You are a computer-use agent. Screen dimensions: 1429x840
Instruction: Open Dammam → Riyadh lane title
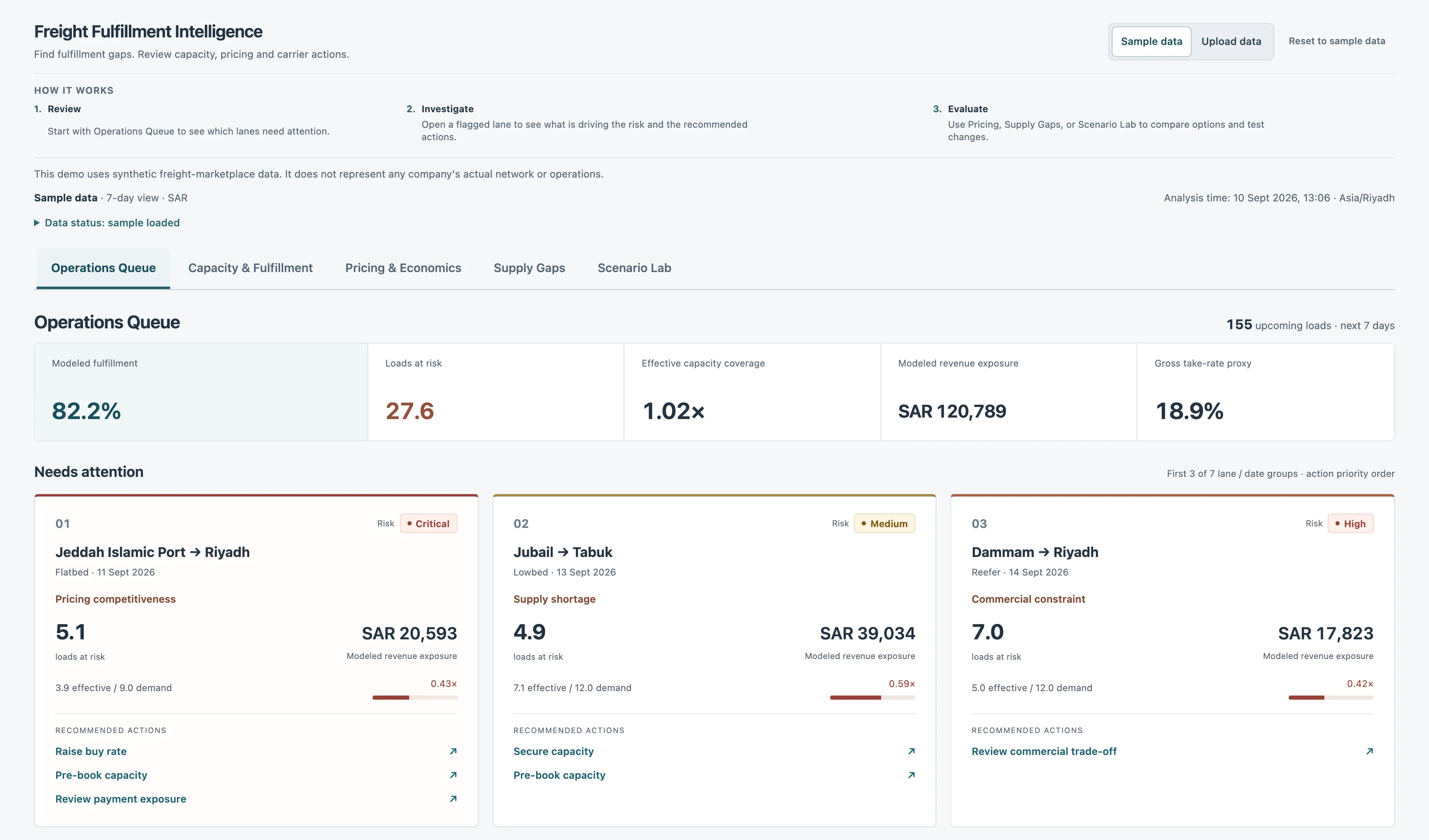click(x=1034, y=552)
